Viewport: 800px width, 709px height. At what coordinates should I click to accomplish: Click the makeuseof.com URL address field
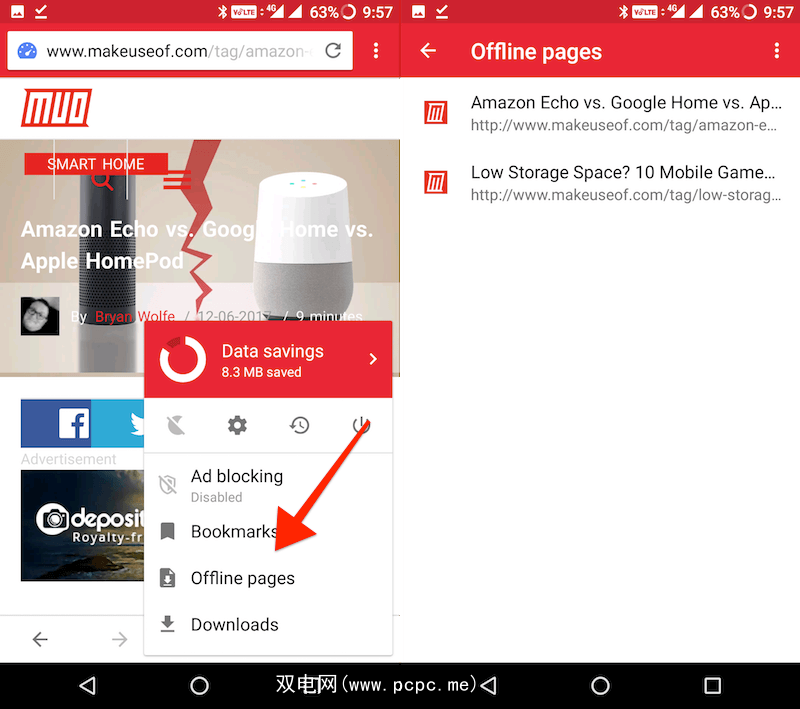180,50
